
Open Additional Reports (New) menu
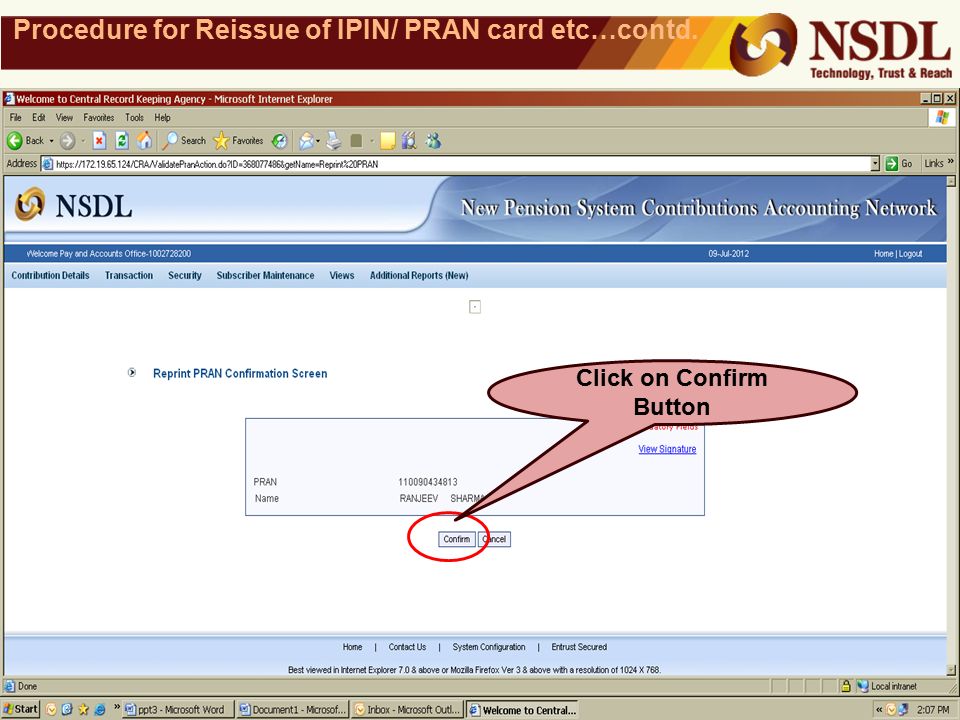[x=419, y=276]
